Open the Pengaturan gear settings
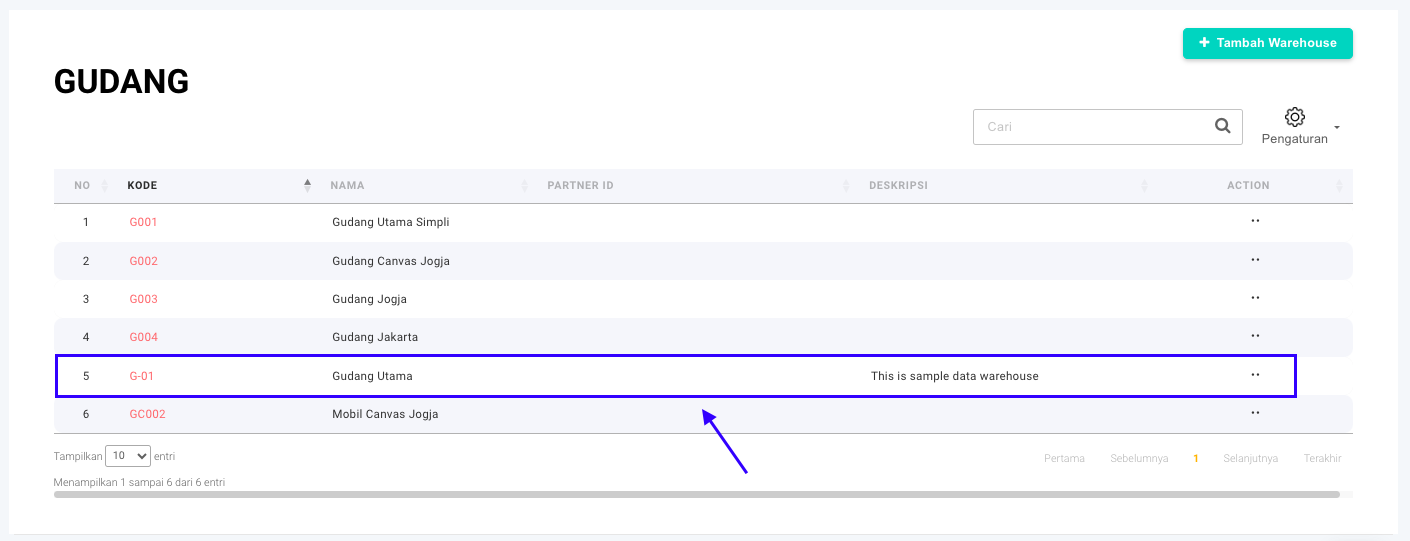The image size is (1410, 541). (x=1295, y=118)
